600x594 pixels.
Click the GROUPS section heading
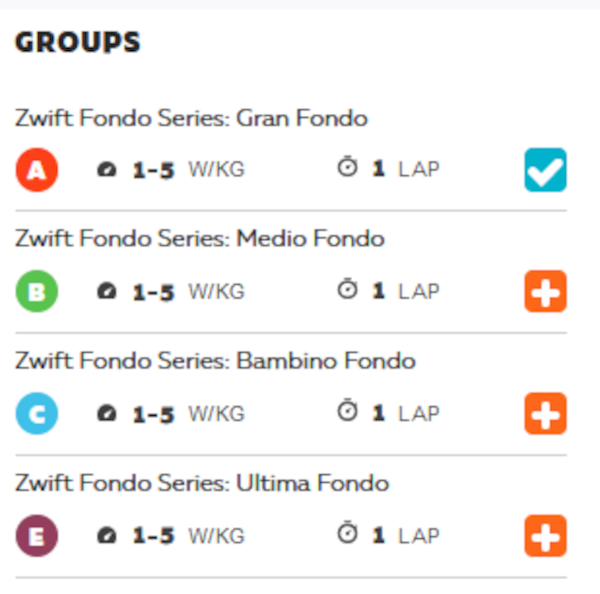click(78, 42)
